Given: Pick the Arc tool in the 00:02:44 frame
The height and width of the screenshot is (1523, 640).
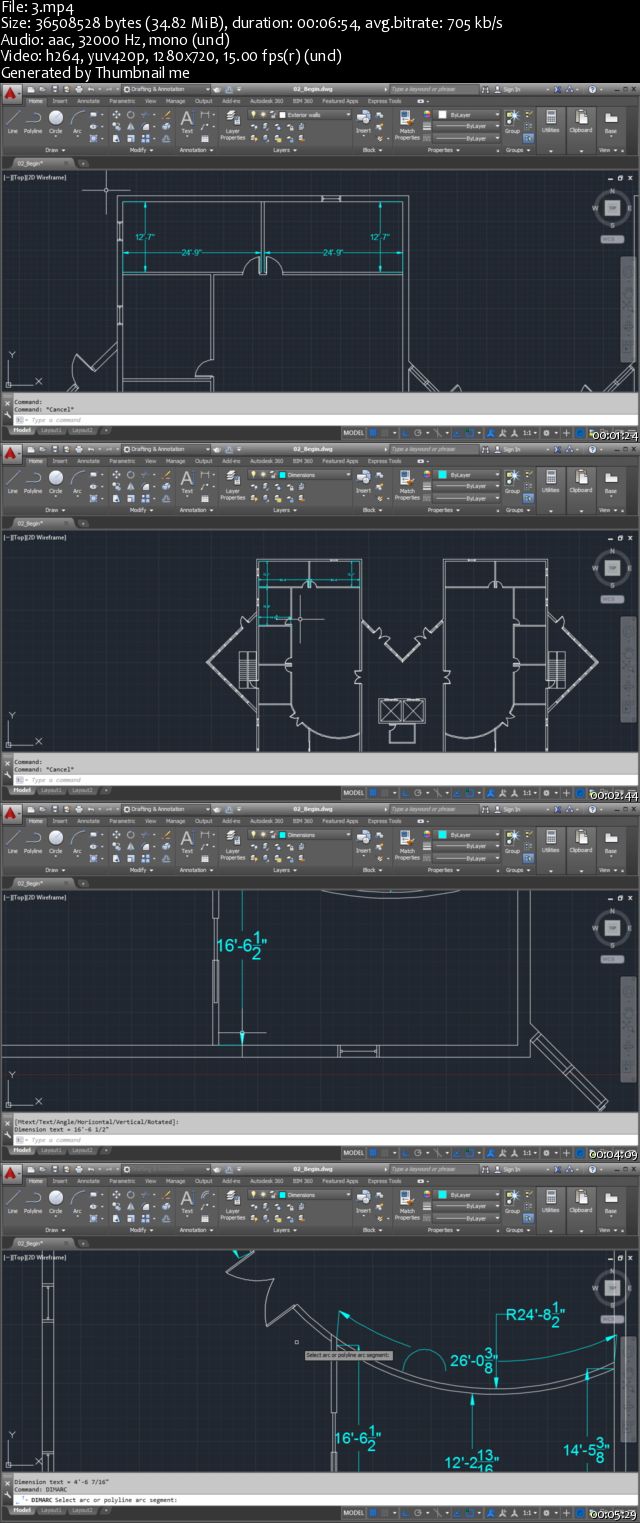Looking at the screenshot, I should point(77,483).
